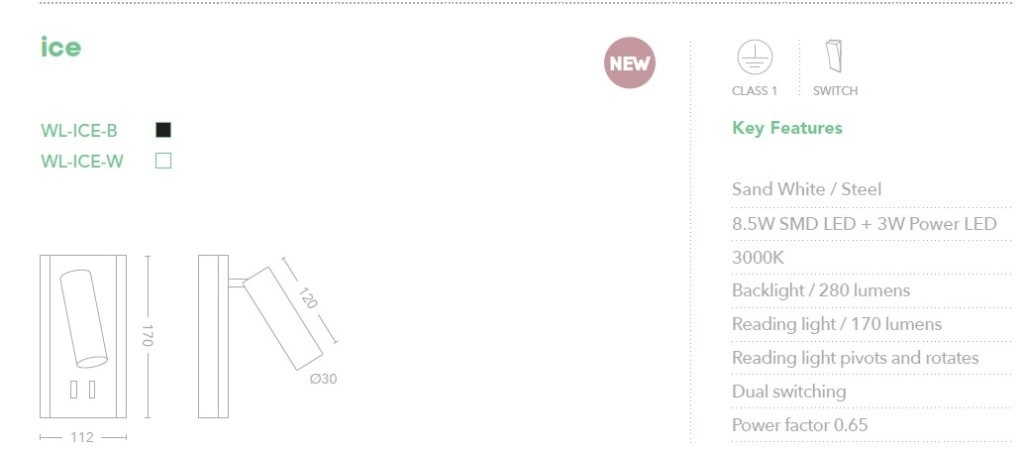Click the 3000K colour temperature row
Image resolution: width=1024 pixels, height=453 pixels.
tap(871, 258)
